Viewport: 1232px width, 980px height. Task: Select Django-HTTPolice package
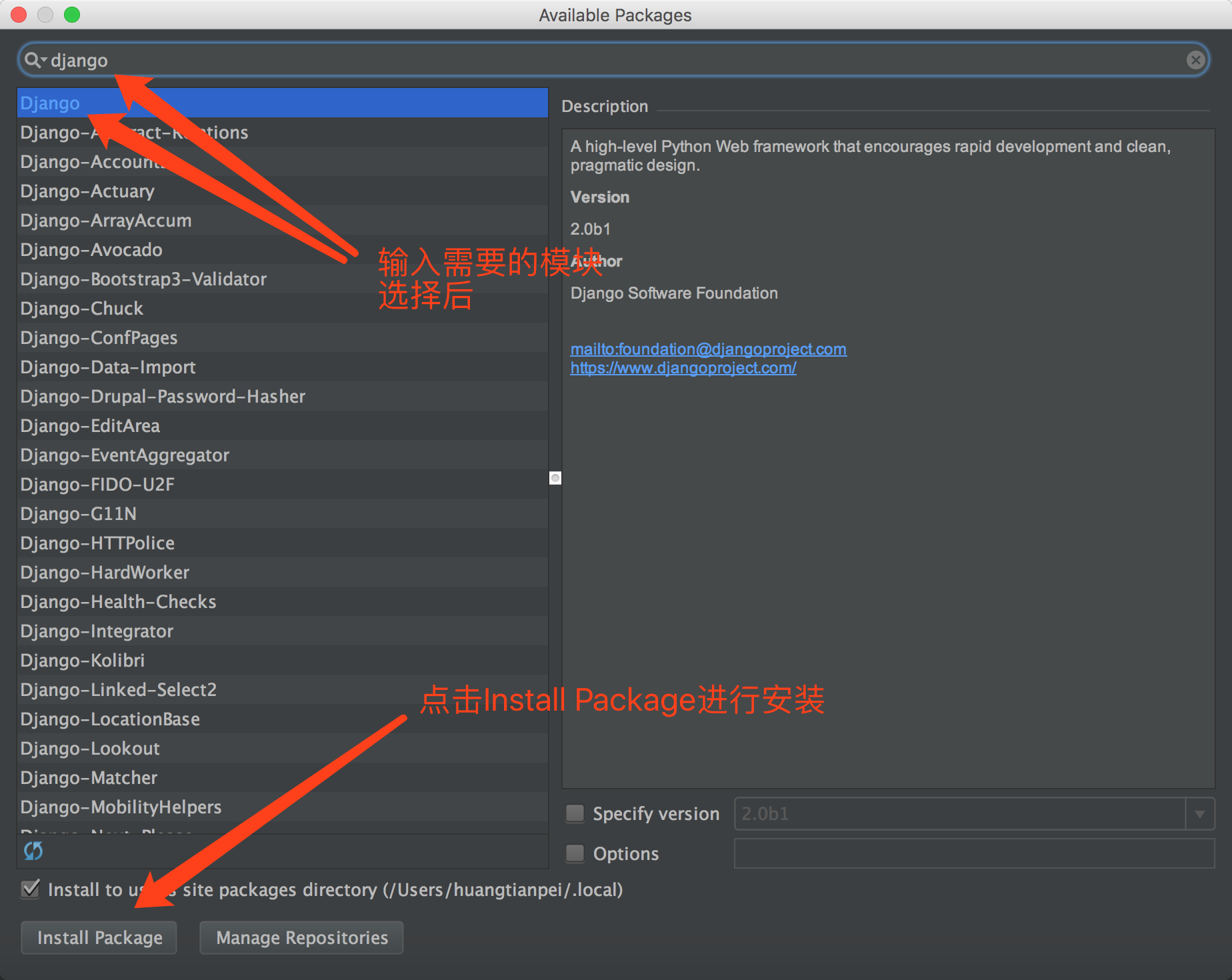(283, 543)
